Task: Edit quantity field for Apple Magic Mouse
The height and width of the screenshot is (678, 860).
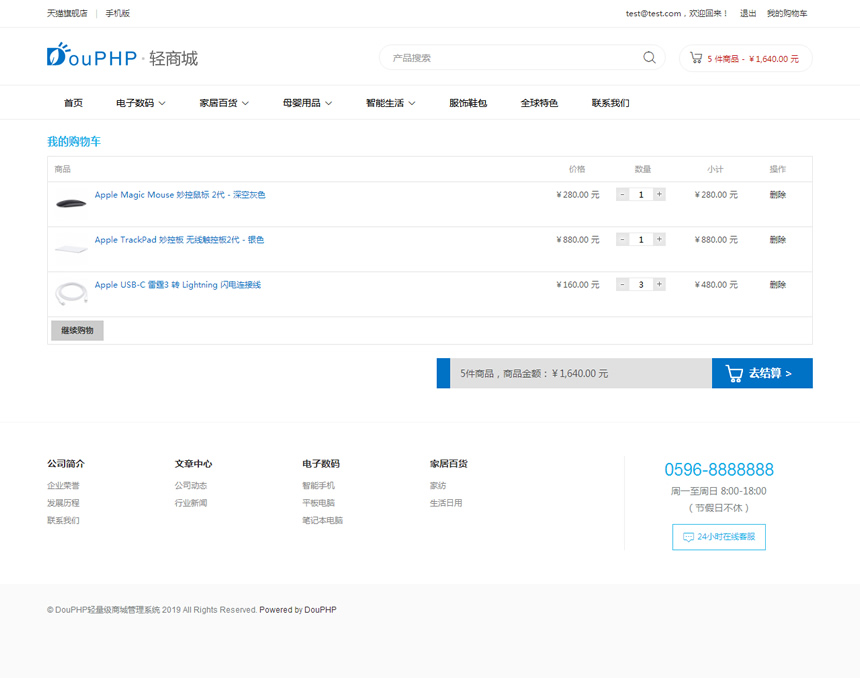Action: click(x=641, y=194)
